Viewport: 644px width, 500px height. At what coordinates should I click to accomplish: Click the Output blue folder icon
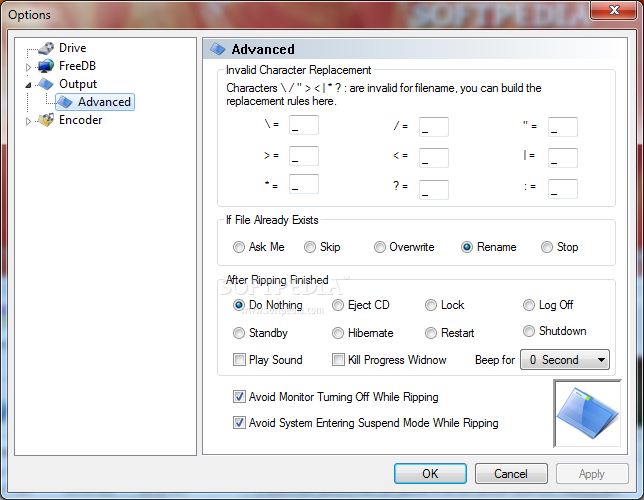[46, 84]
